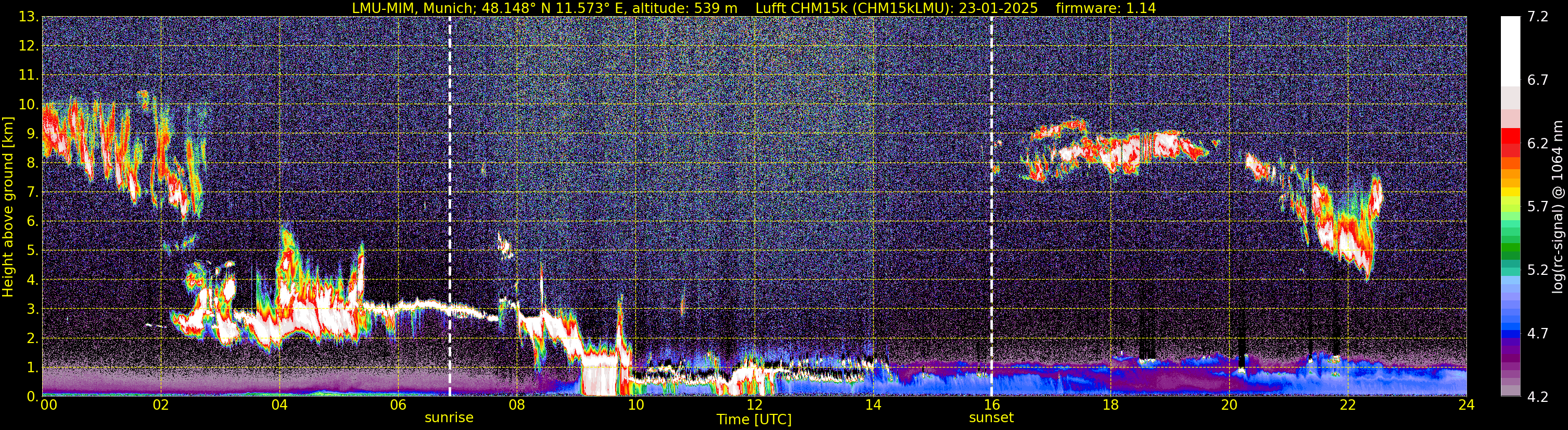Click the colorbar value 7.2

(1538, 17)
